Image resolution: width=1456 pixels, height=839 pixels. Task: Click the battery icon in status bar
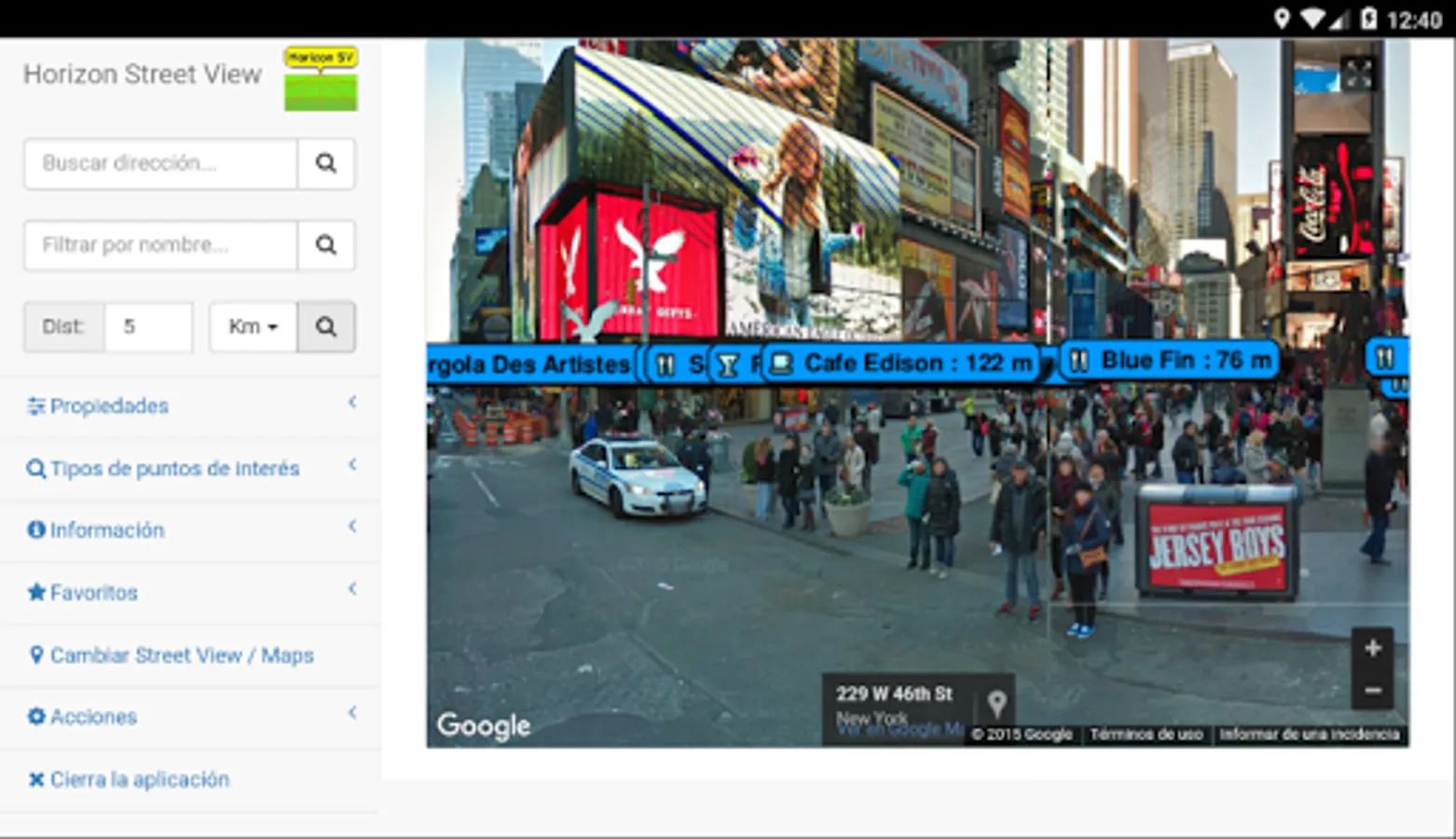(1368, 19)
